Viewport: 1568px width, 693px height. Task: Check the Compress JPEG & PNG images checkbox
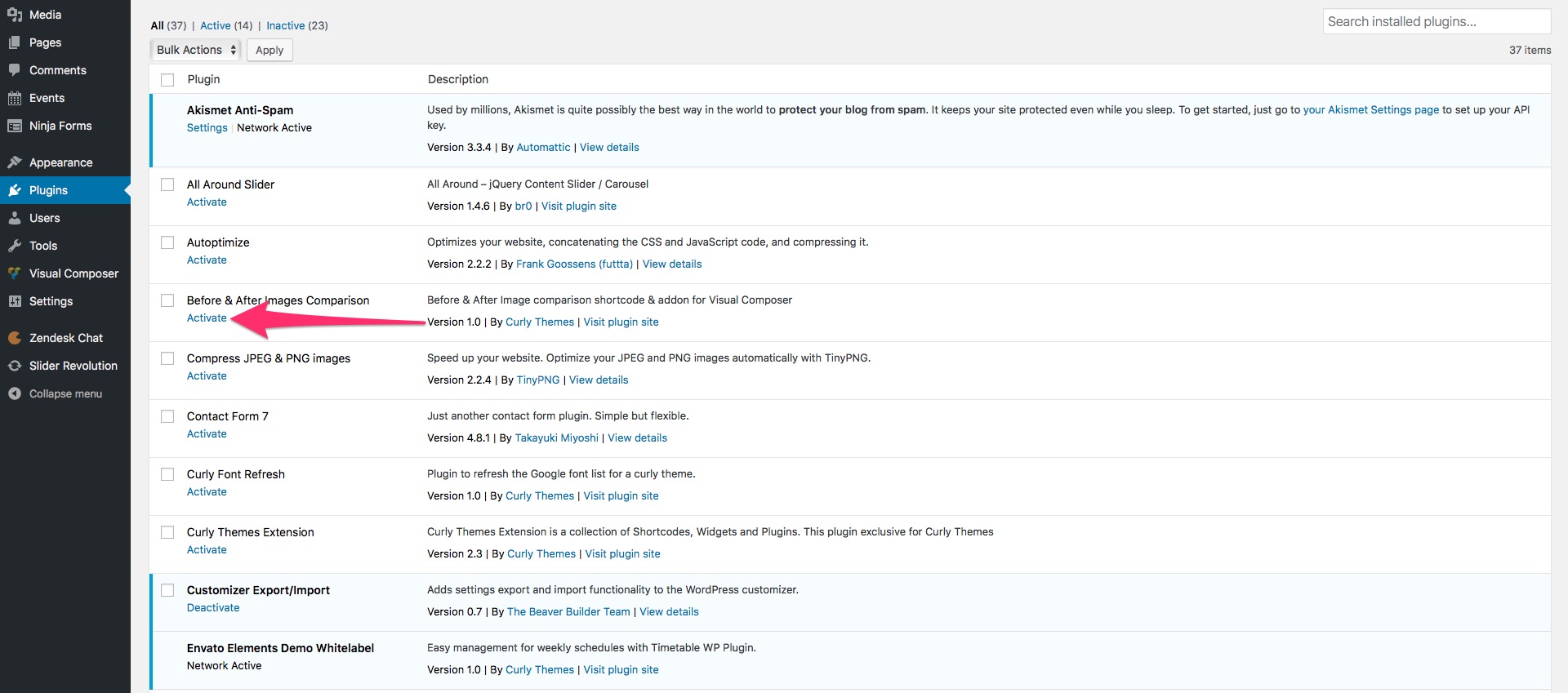point(167,358)
